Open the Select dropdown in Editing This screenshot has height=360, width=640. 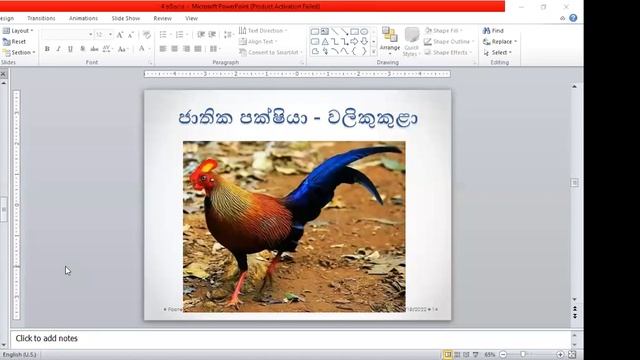click(498, 52)
